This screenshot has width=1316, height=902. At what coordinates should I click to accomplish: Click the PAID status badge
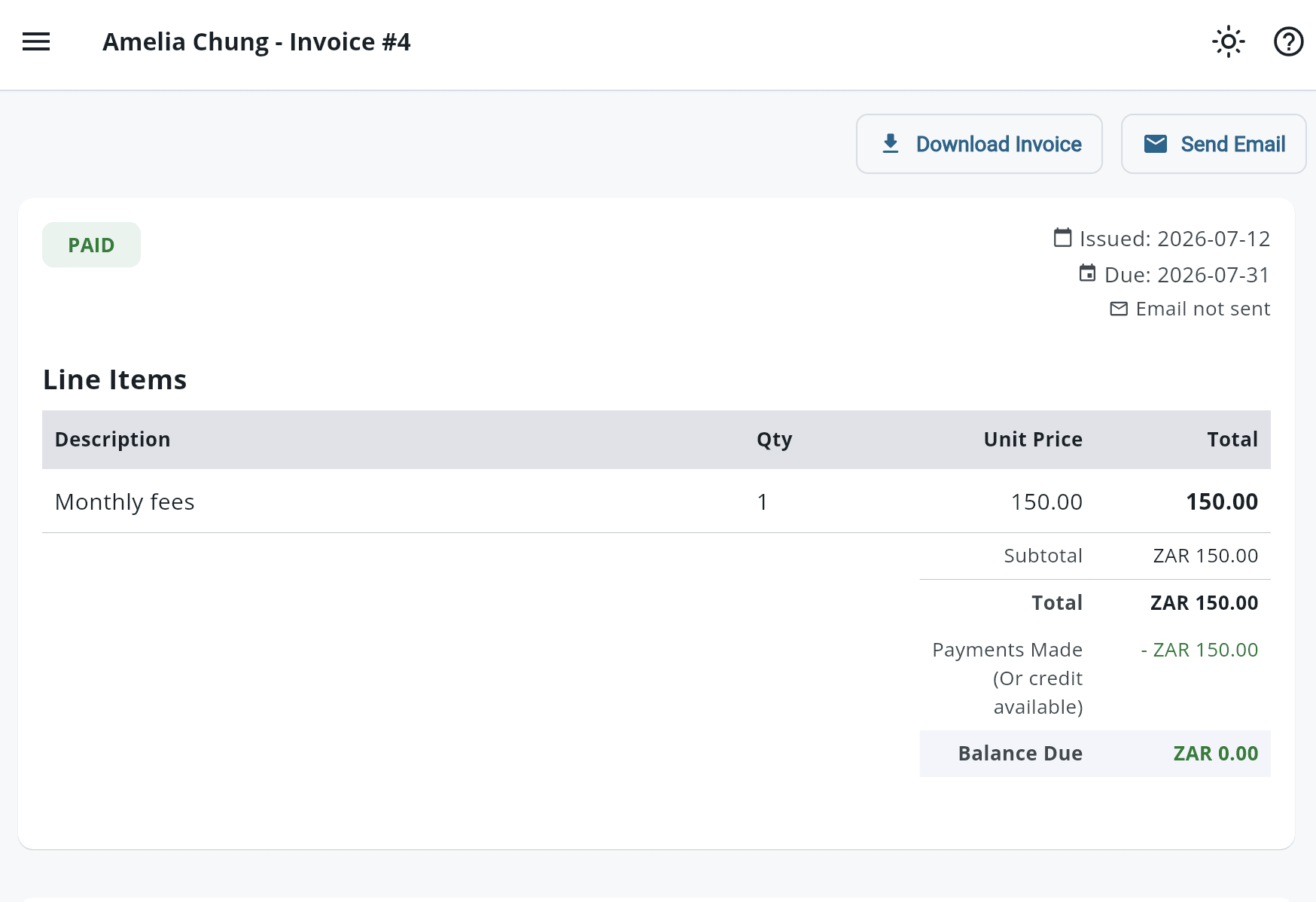coord(91,245)
